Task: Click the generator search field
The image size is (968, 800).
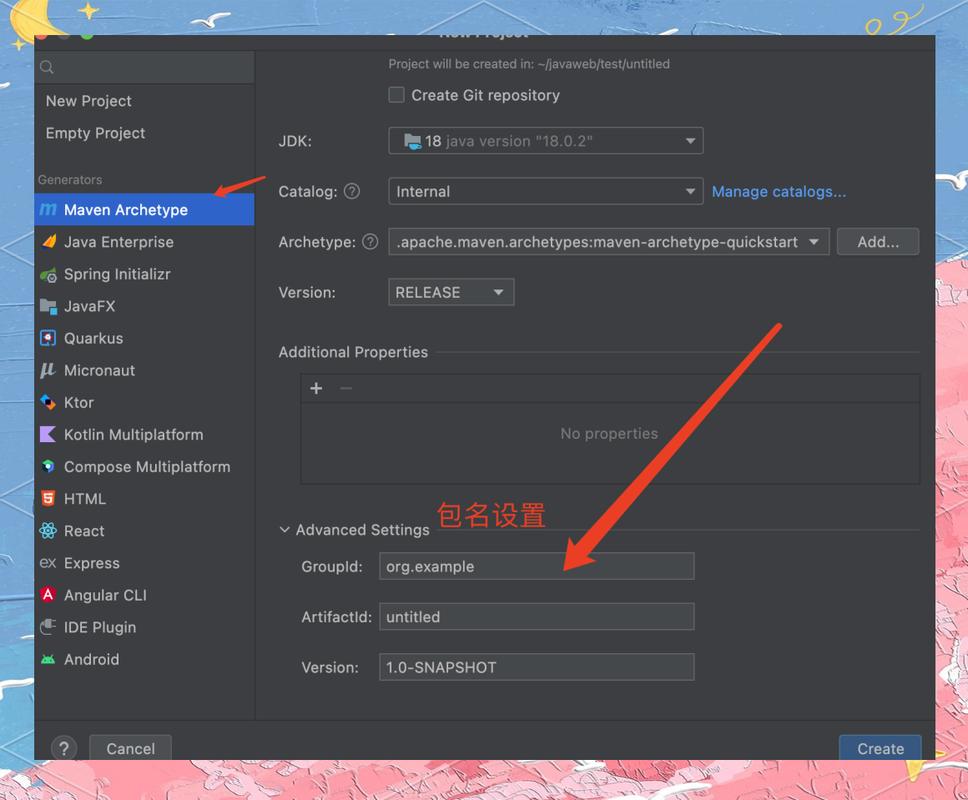Action: click(144, 67)
